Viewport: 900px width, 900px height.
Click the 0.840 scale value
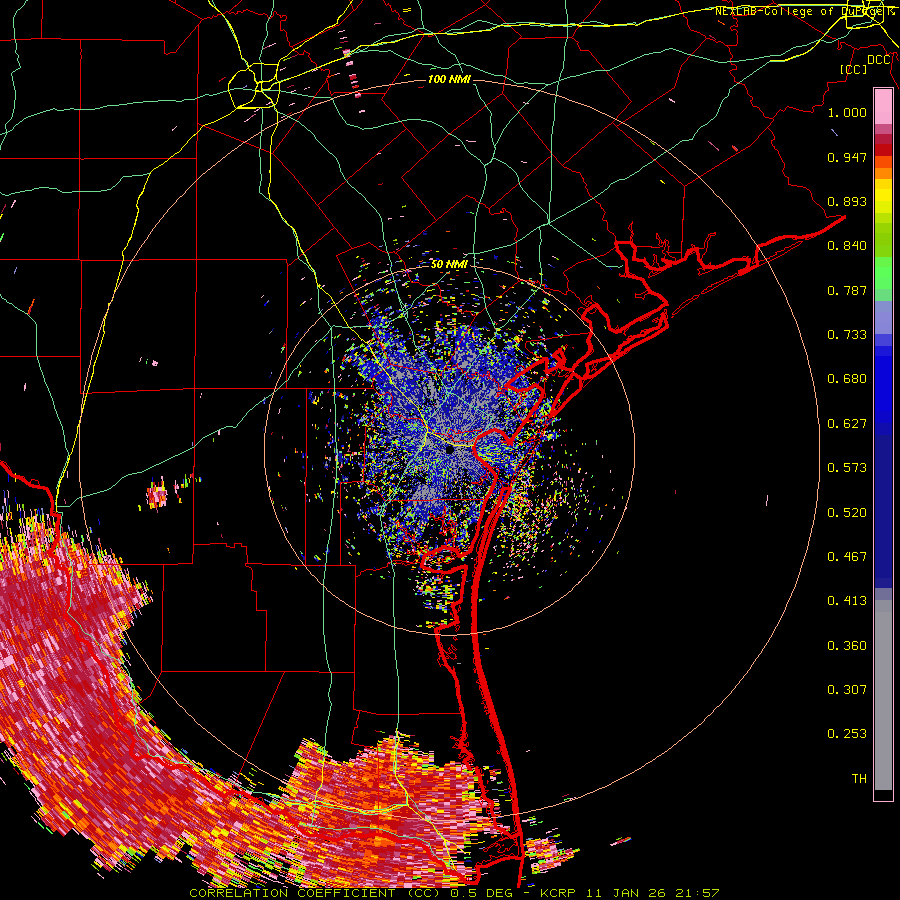[x=847, y=246]
